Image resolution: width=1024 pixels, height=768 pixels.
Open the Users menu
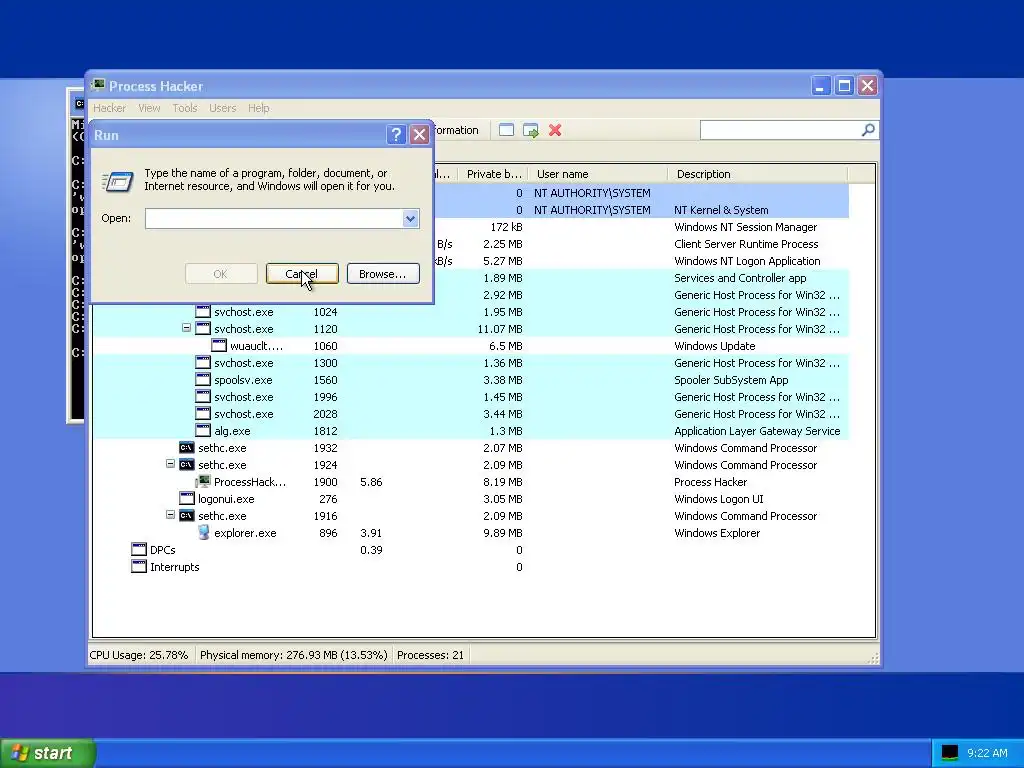[x=223, y=108]
